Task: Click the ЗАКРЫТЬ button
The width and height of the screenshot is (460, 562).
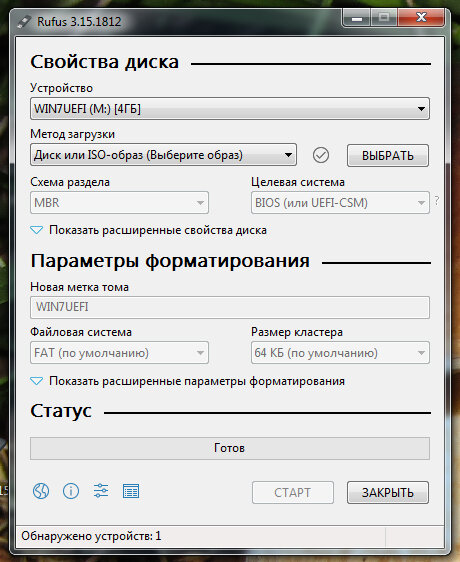Action: pyautogui.click(x=388, y=492)
